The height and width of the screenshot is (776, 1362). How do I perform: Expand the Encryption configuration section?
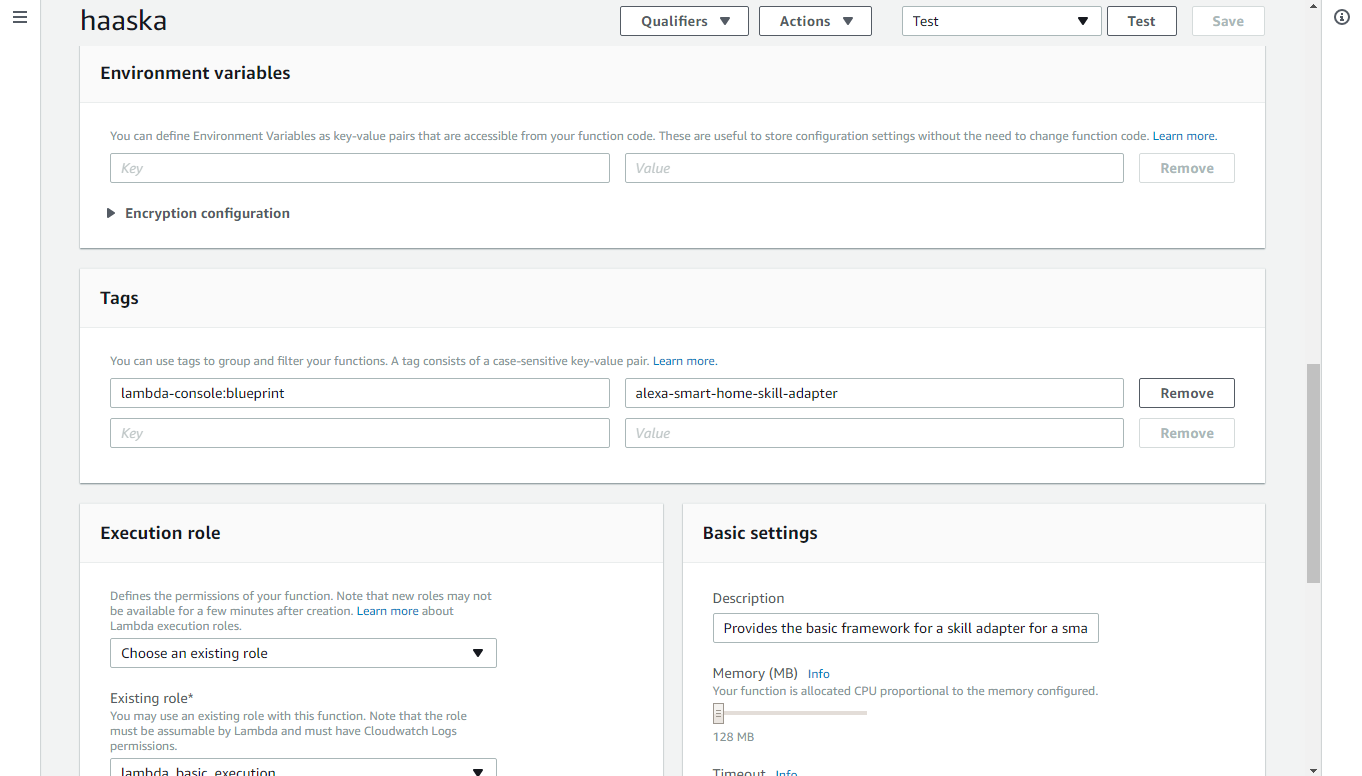tap(198, 213)
